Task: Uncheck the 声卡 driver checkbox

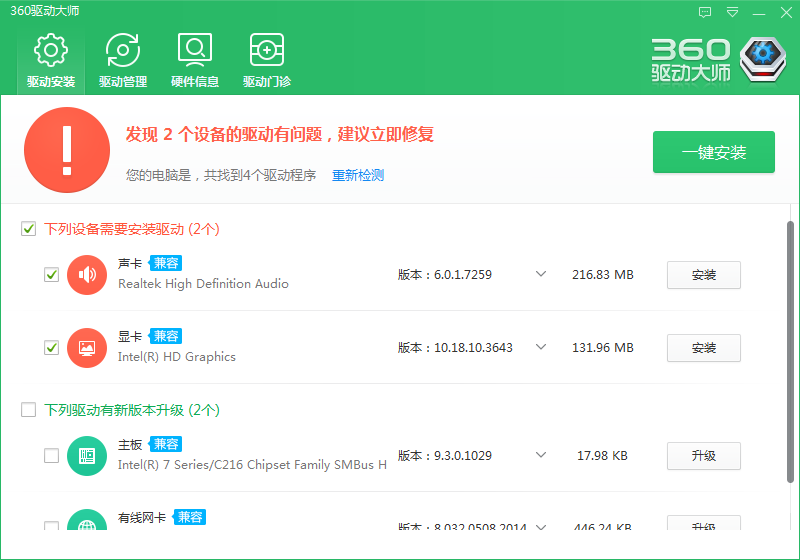Action: click(52, 275)
